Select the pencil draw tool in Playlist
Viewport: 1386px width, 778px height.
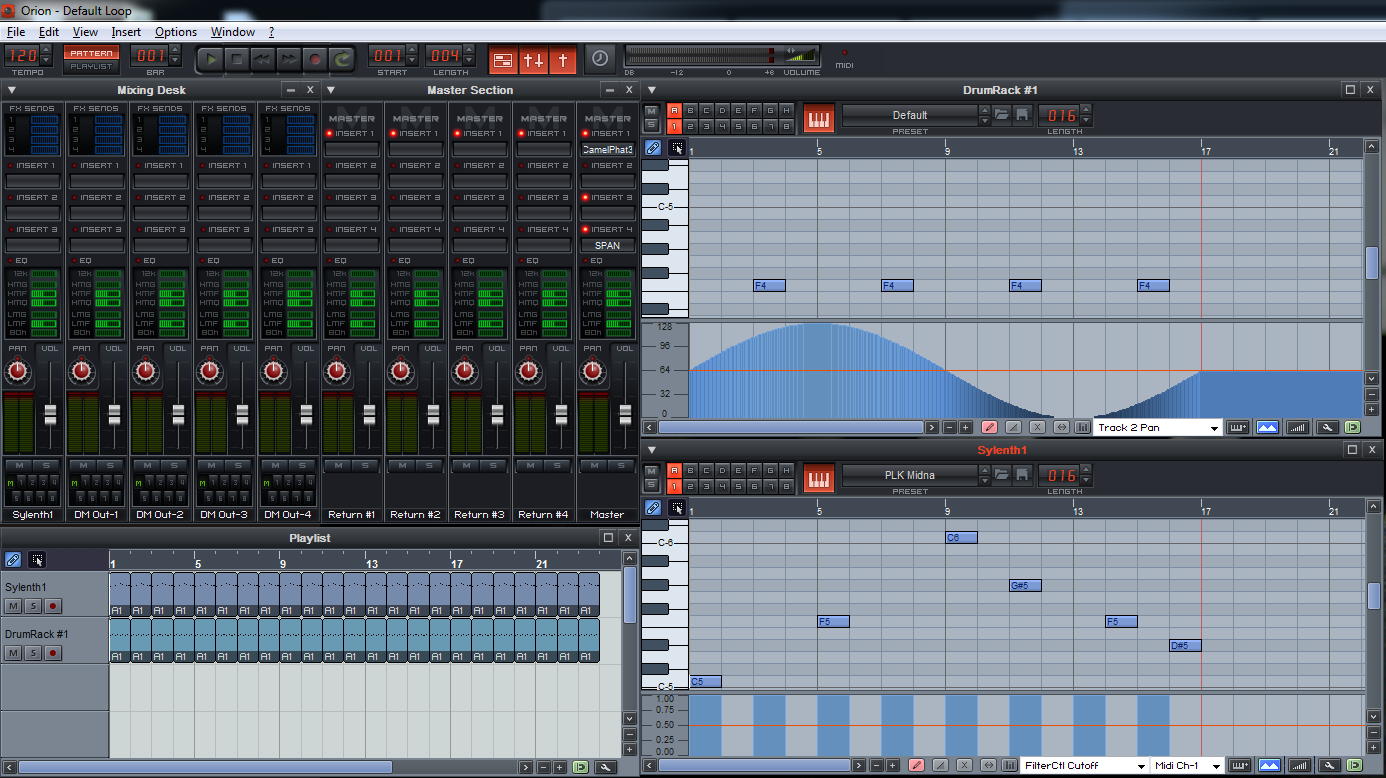13,560
